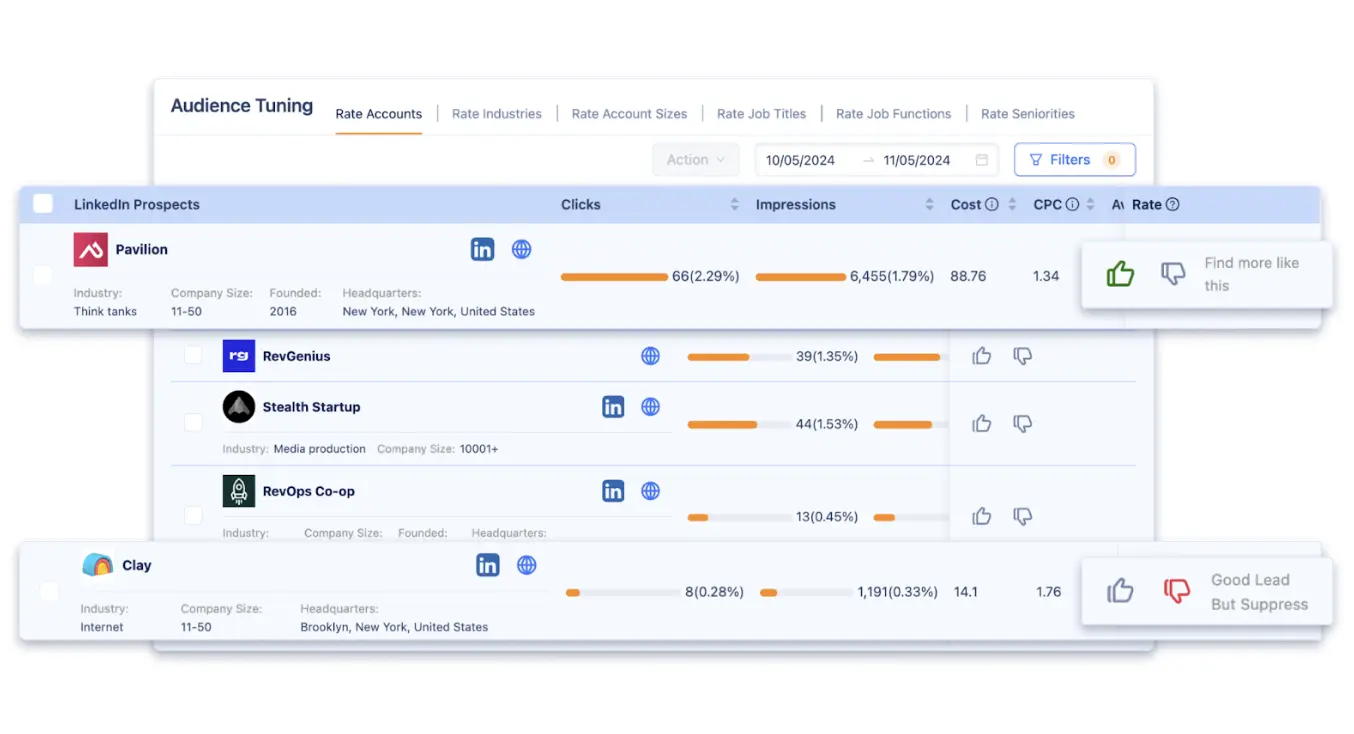This screenshot has height=734, width=1354.
Task: Toggle the select-all checkbox in header
Action: (x=43, y=204)
